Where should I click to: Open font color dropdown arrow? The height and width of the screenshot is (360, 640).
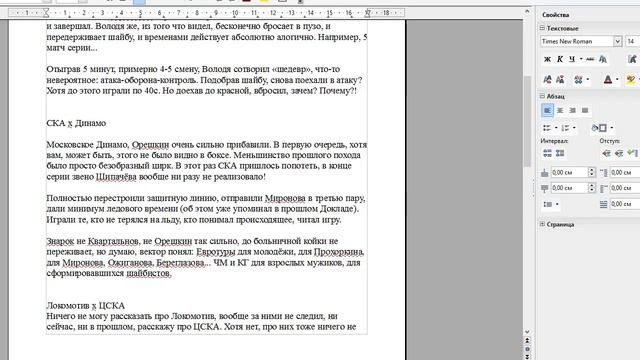[x=617, y=79]
